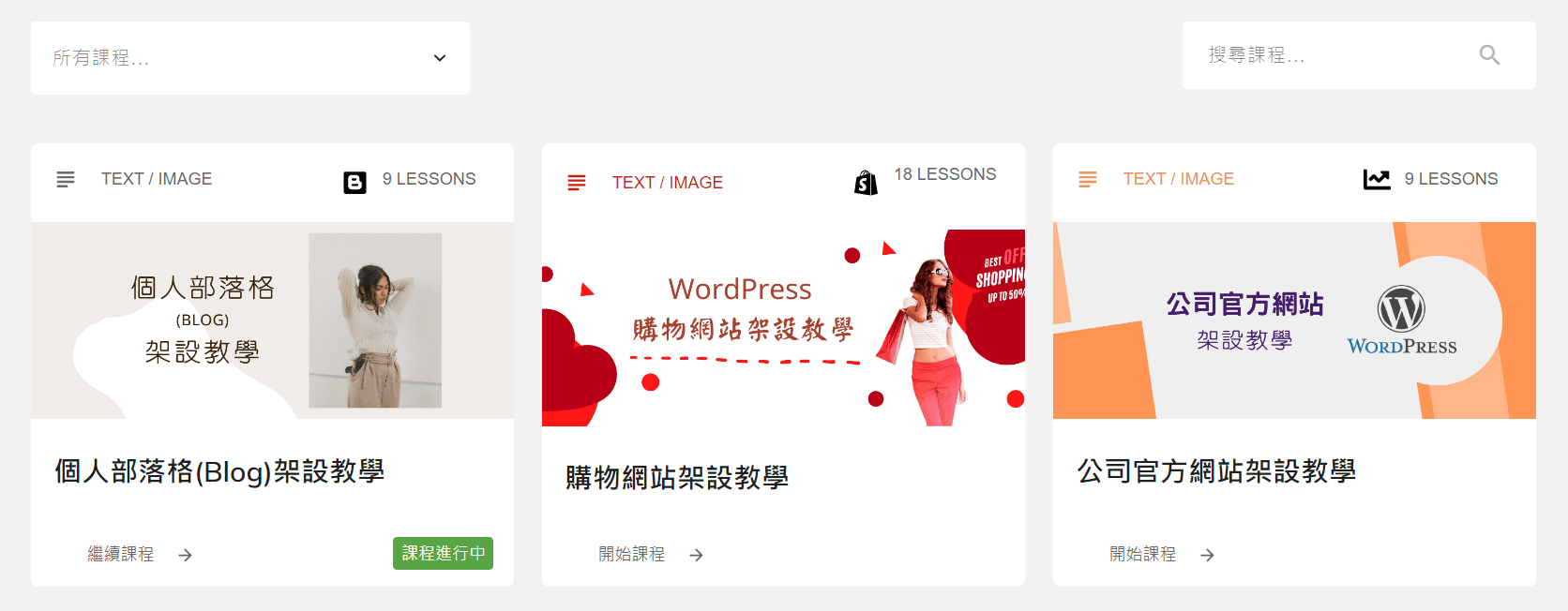Viewport: 1568px width, 611px height.
Task: Click the magnifying glass search icon
Action: tap(1489, 55)
